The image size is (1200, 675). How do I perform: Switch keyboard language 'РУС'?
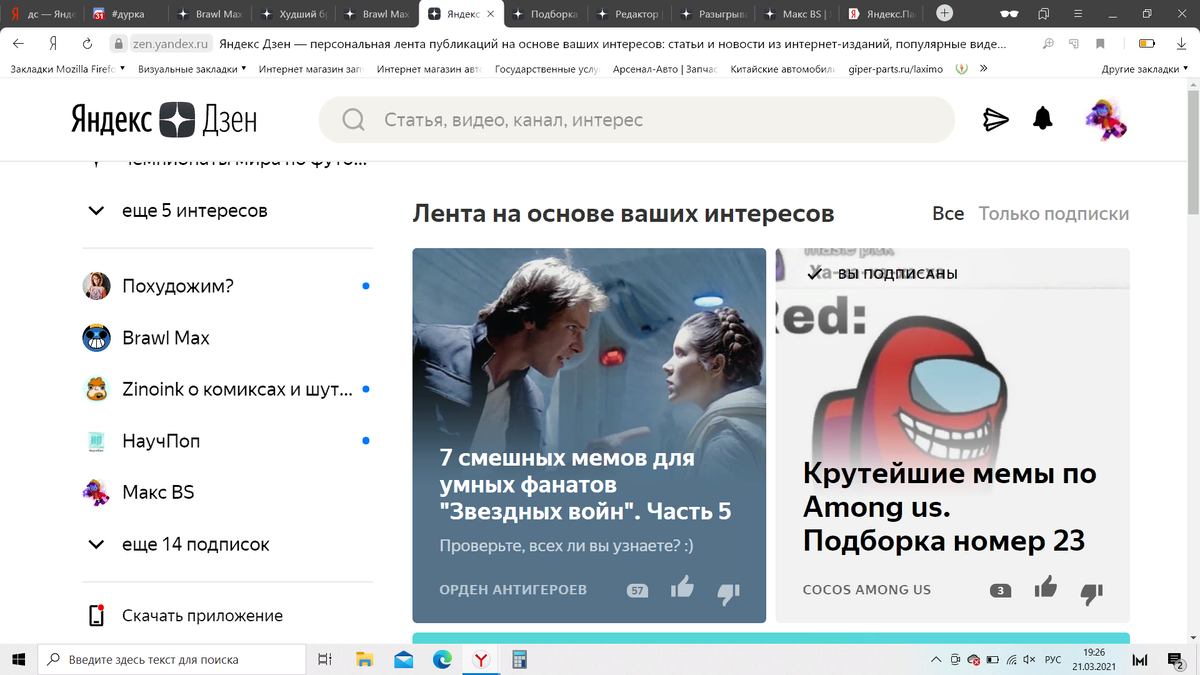point(1053,659)
